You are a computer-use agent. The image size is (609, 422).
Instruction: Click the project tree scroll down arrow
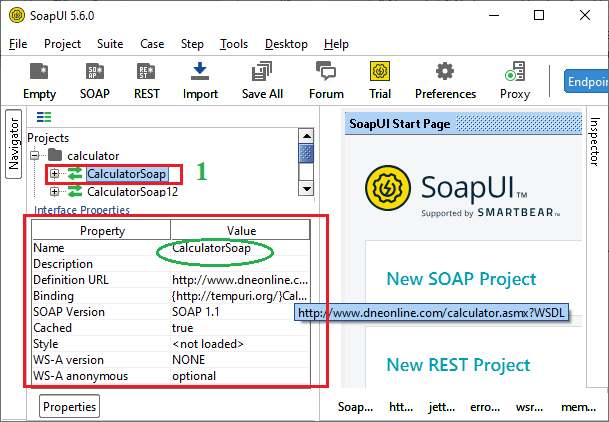click(x=306, y=189)
